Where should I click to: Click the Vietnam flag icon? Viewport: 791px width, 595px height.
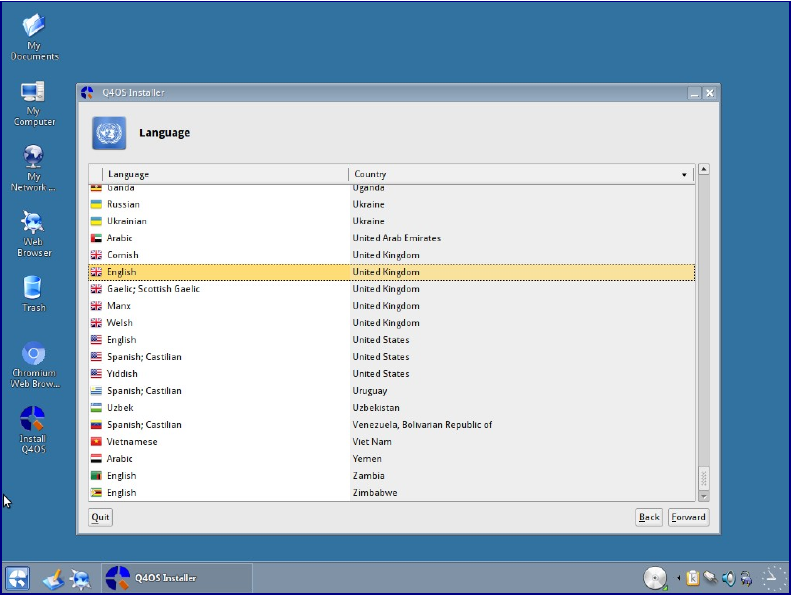click(96, 442)
